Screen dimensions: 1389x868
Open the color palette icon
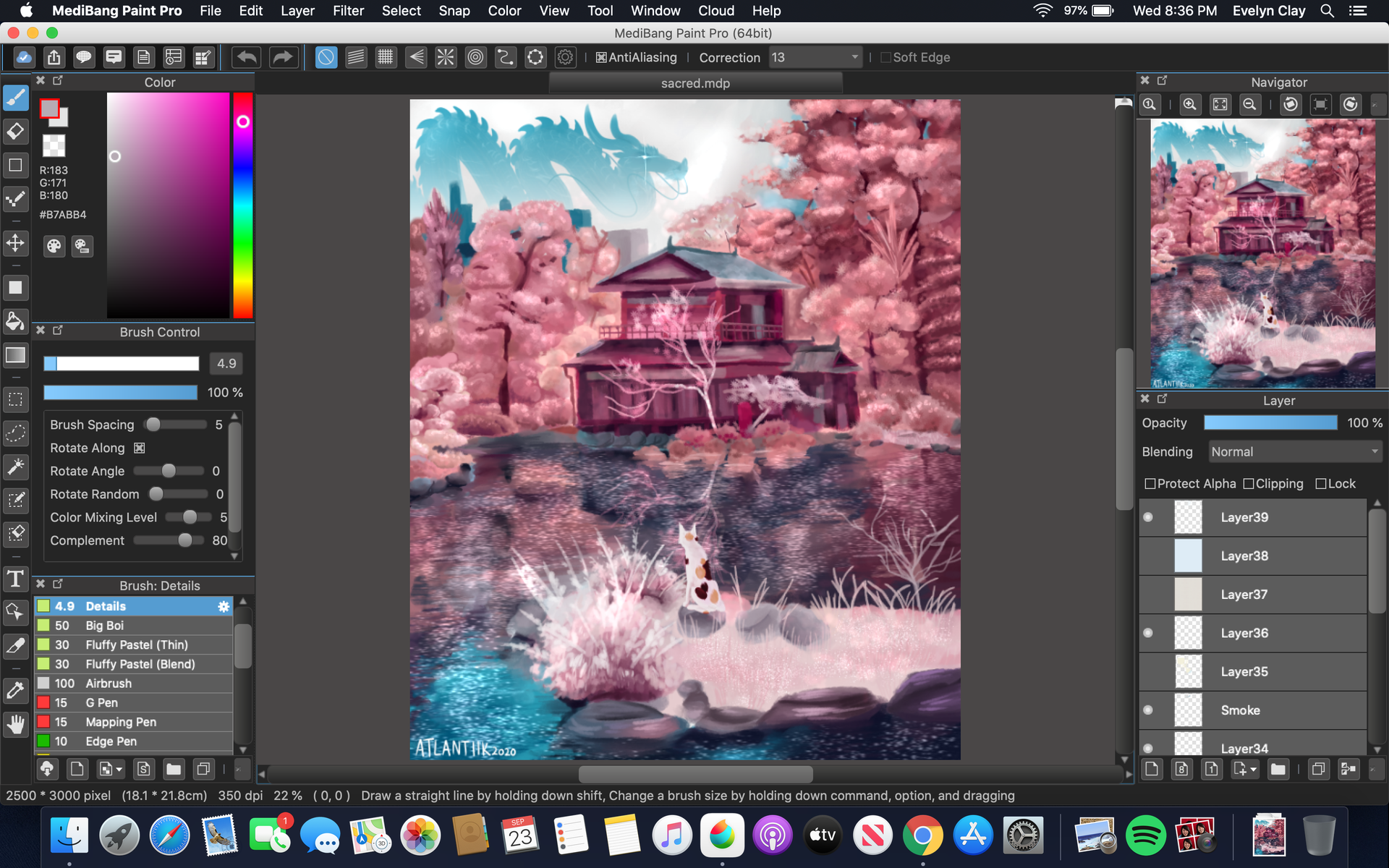tap(54, 246)
